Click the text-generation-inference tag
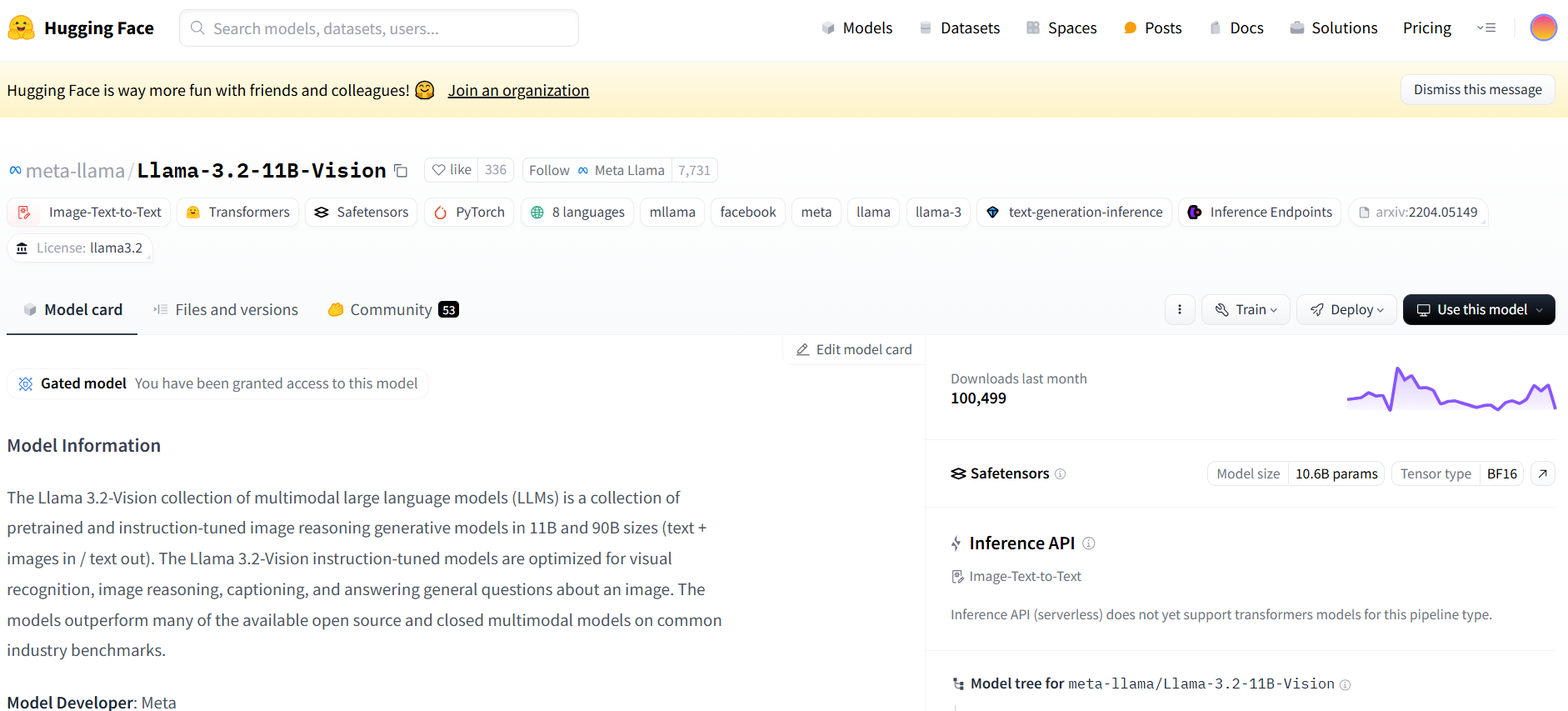Viewport: 1568px width, 711px height. (1074, 213)
